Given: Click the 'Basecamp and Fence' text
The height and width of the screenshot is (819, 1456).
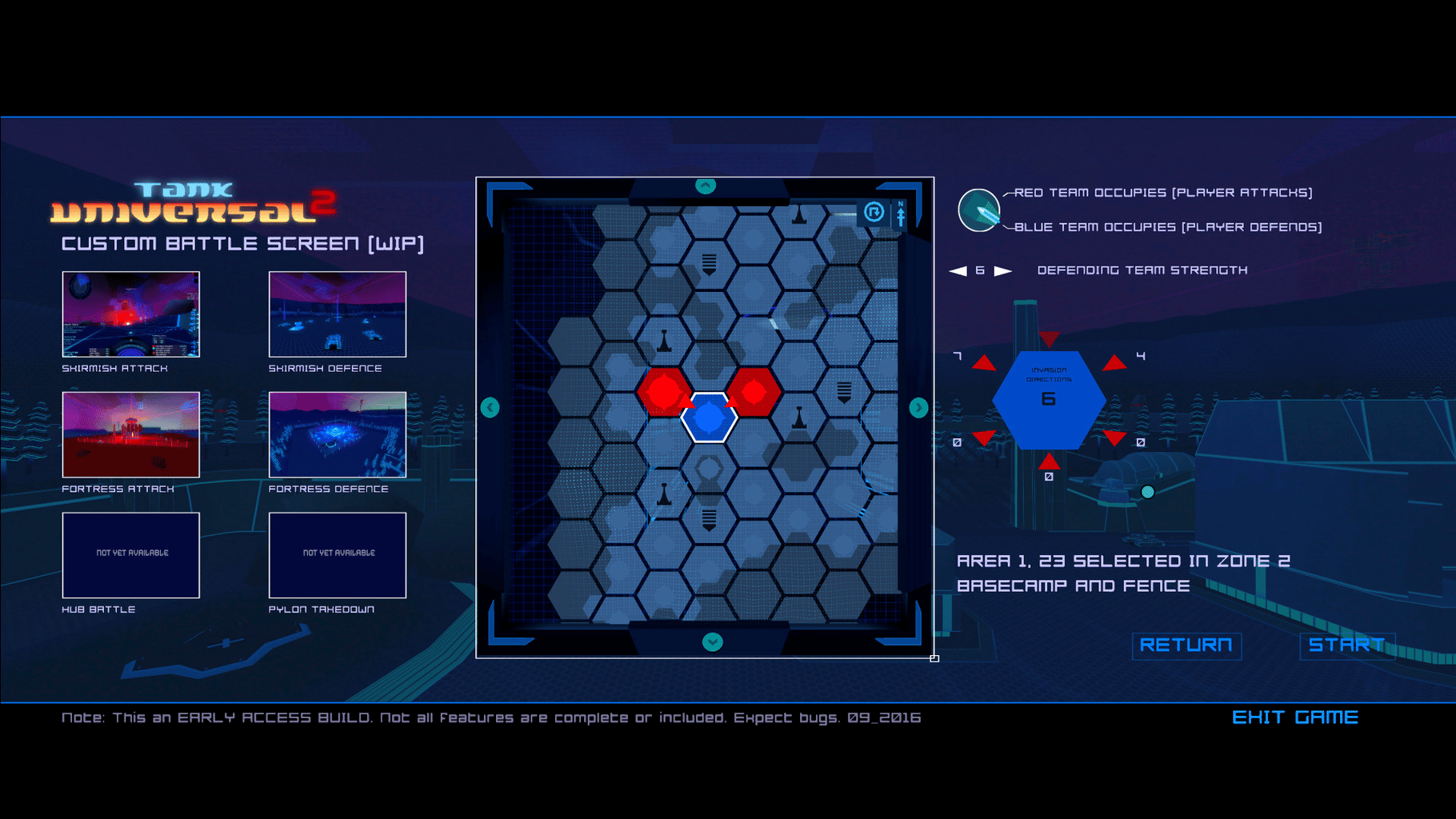Looking at the screenshot, I should coord(1074,586).
